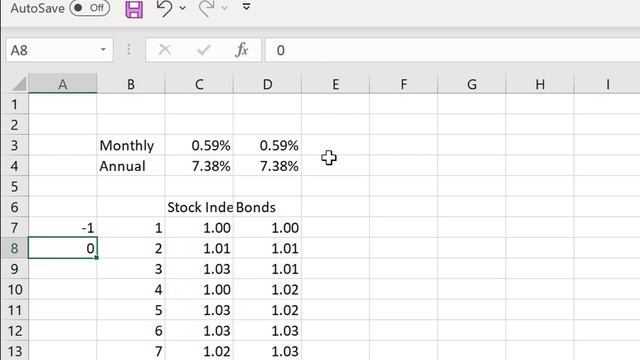Select column H header
Screen dimensions: 640x360
point(540,84)
